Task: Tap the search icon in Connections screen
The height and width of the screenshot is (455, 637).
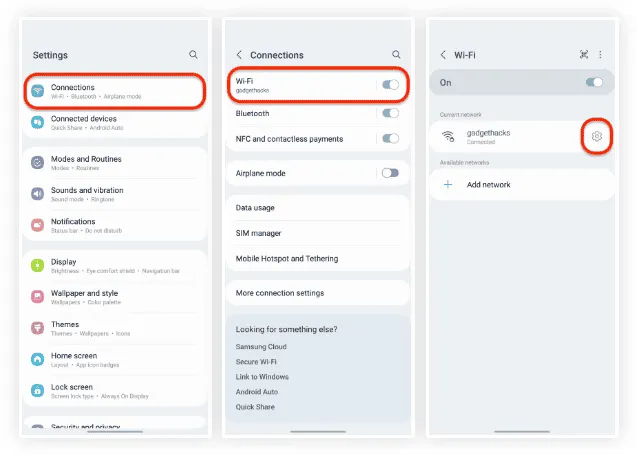Action: (x=396, y=55)
